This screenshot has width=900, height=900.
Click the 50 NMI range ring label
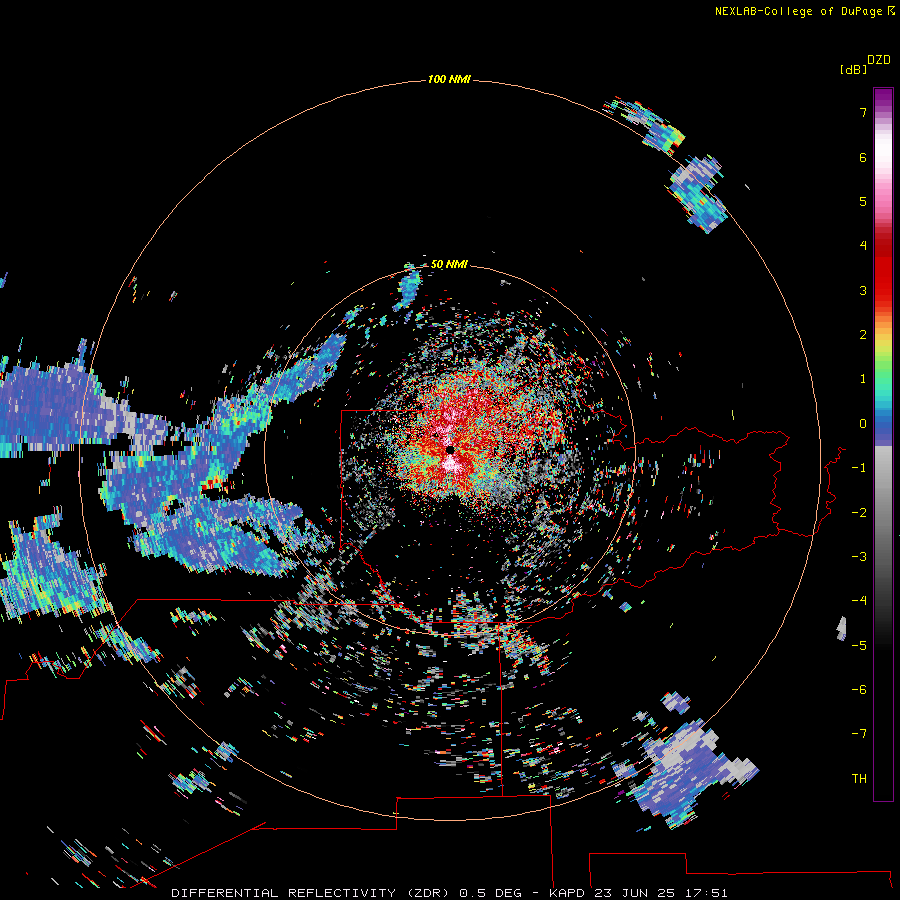pyautogui.click(x=449, y=264)
